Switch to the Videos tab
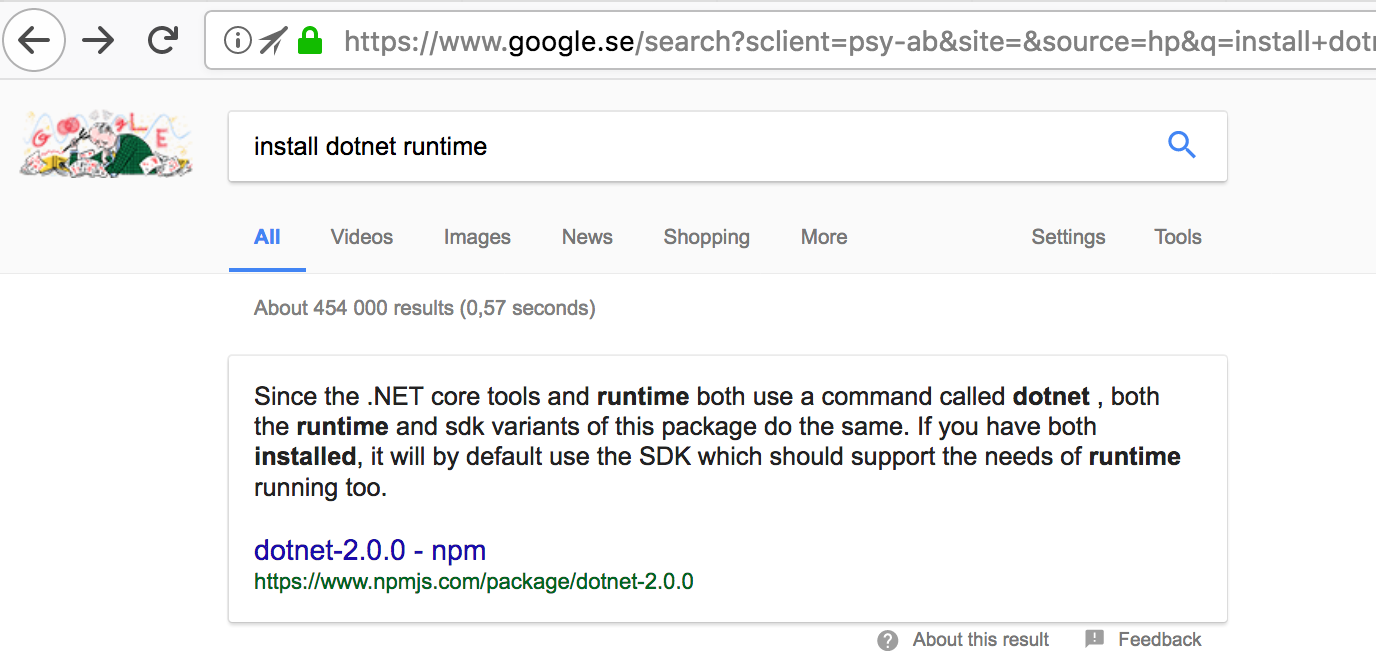 [x=362, y=237]
